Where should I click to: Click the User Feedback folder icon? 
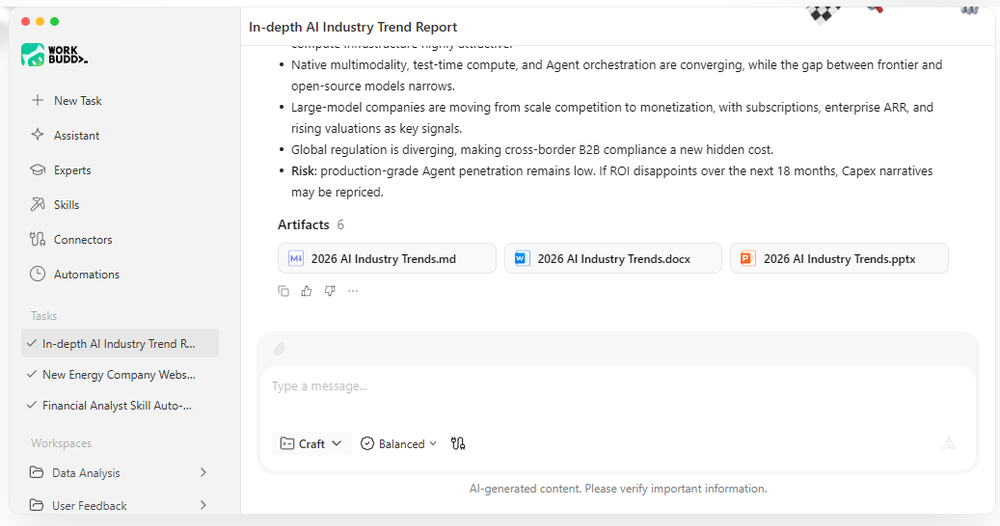[37, 505]
